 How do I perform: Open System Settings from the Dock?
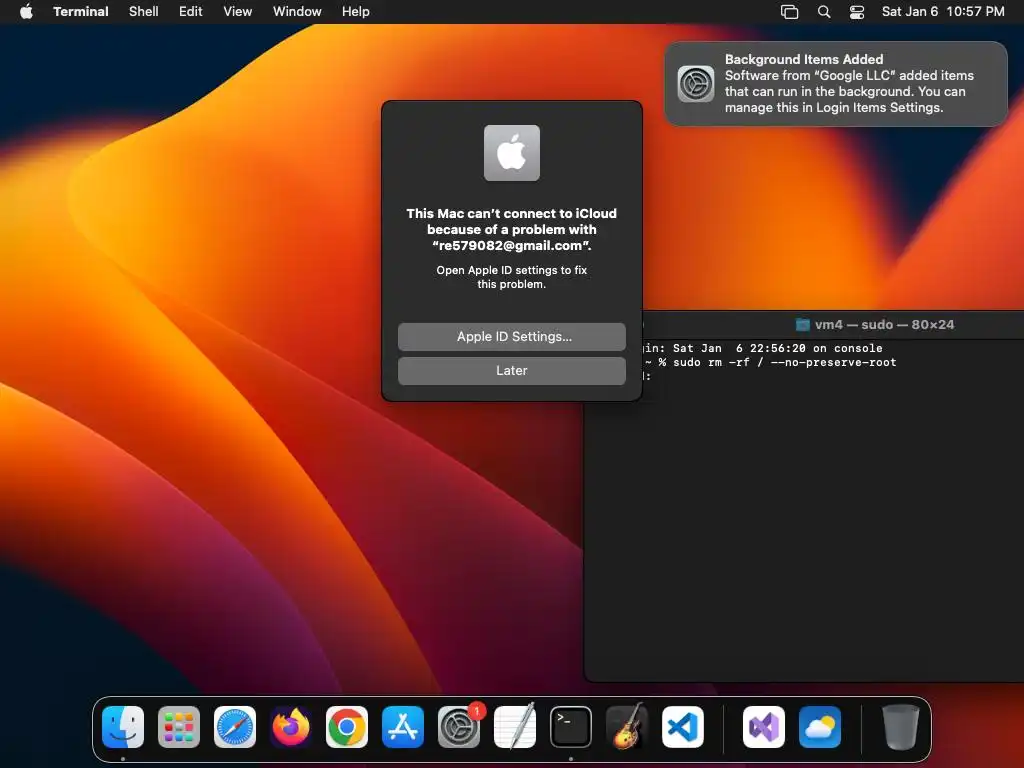click(x=459, y=727)
